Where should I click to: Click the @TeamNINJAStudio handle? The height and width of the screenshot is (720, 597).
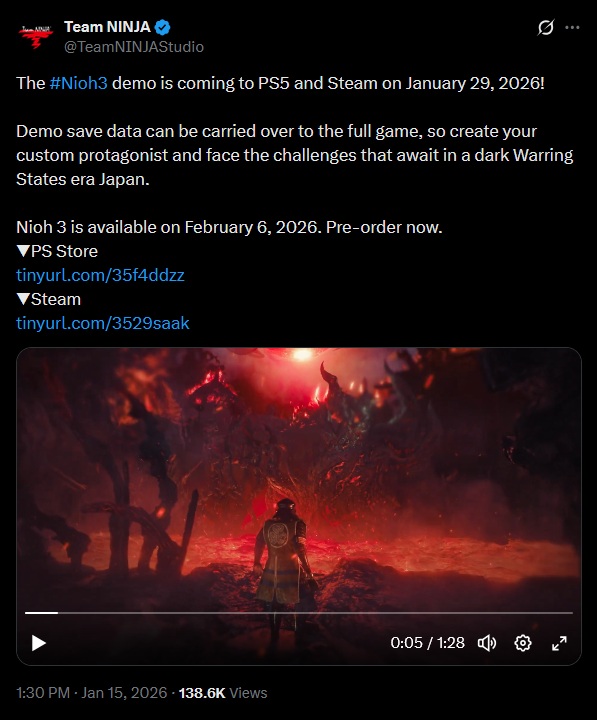click(x=134, y=47)
